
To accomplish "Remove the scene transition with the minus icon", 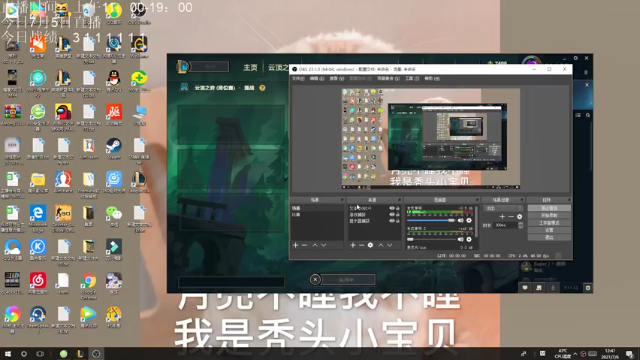I will (x=511, y=217).
